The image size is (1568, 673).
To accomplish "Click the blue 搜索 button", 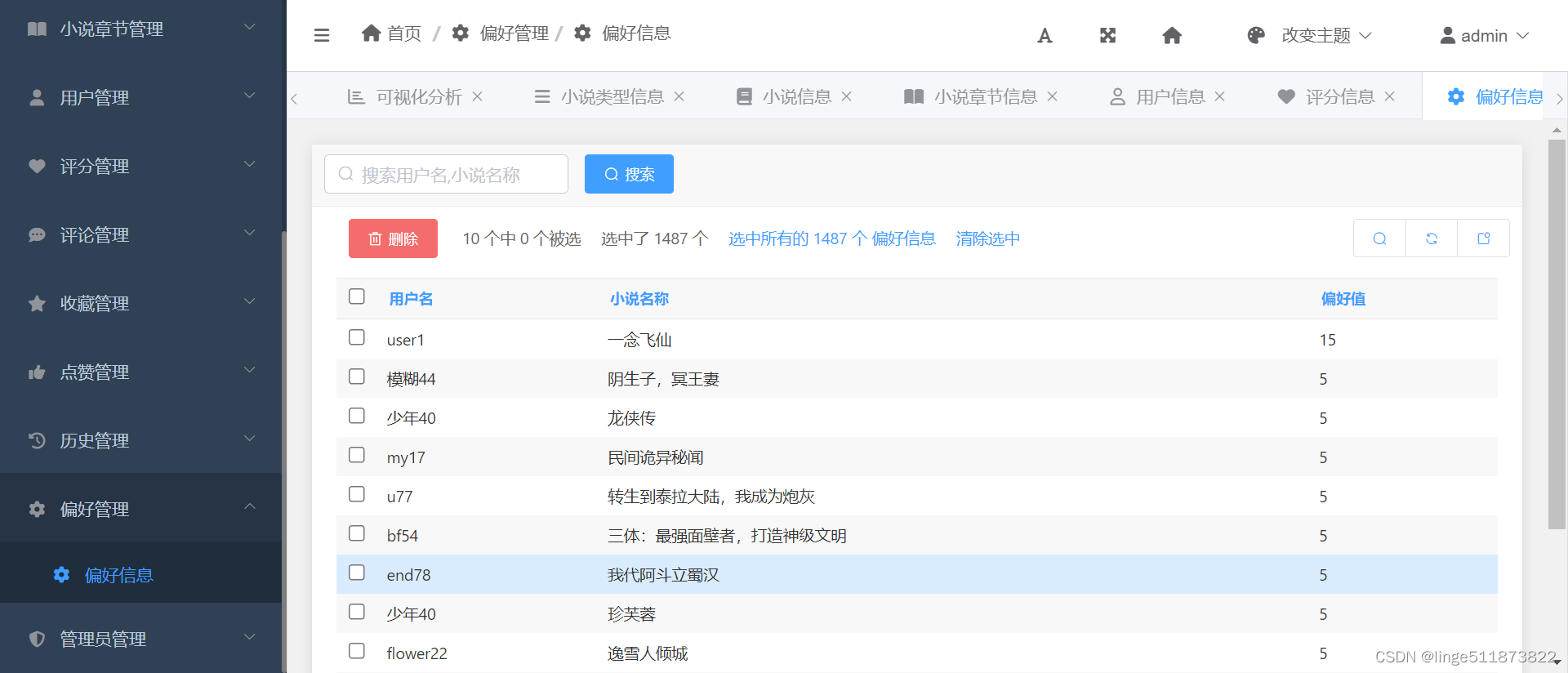I will click(x=629, y=174).
